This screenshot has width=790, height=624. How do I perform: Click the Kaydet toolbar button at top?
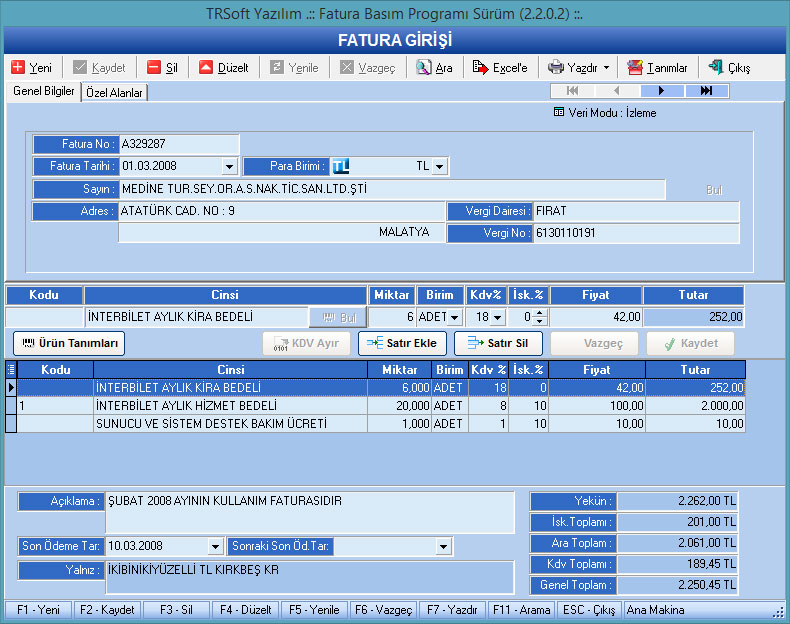pos(99,67)
